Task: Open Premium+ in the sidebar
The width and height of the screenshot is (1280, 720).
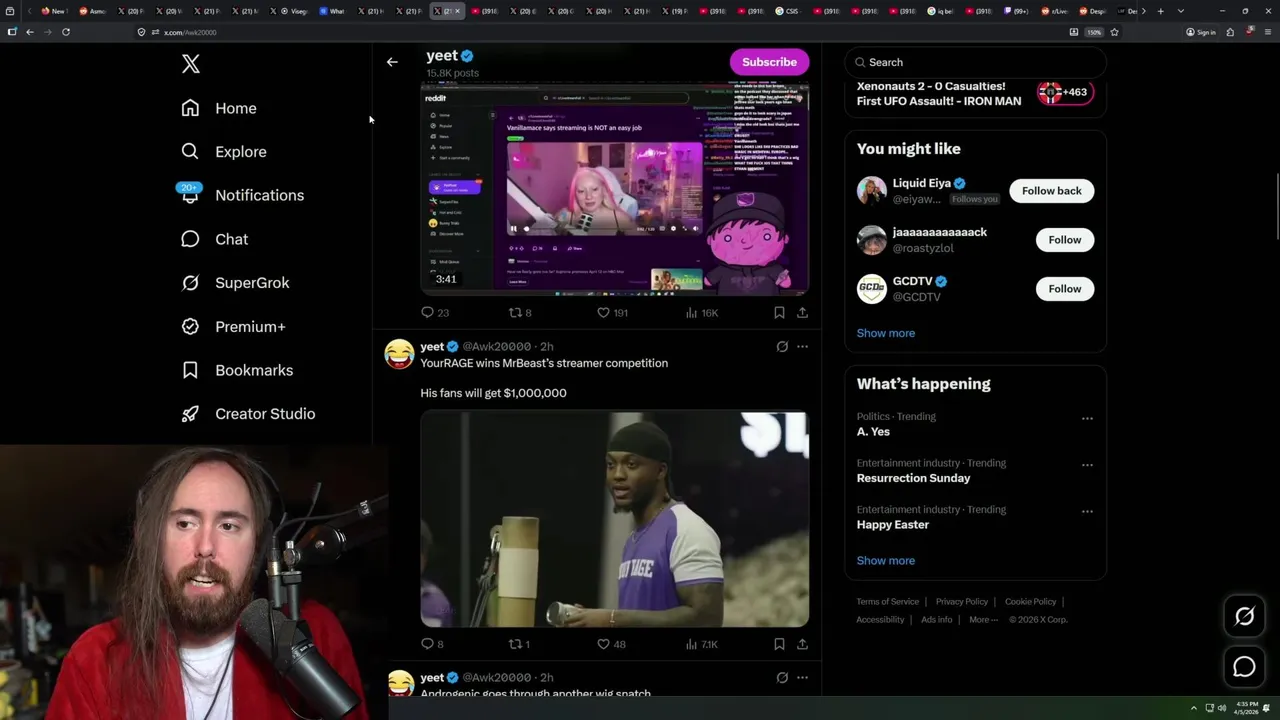Action: click(233, 326)
